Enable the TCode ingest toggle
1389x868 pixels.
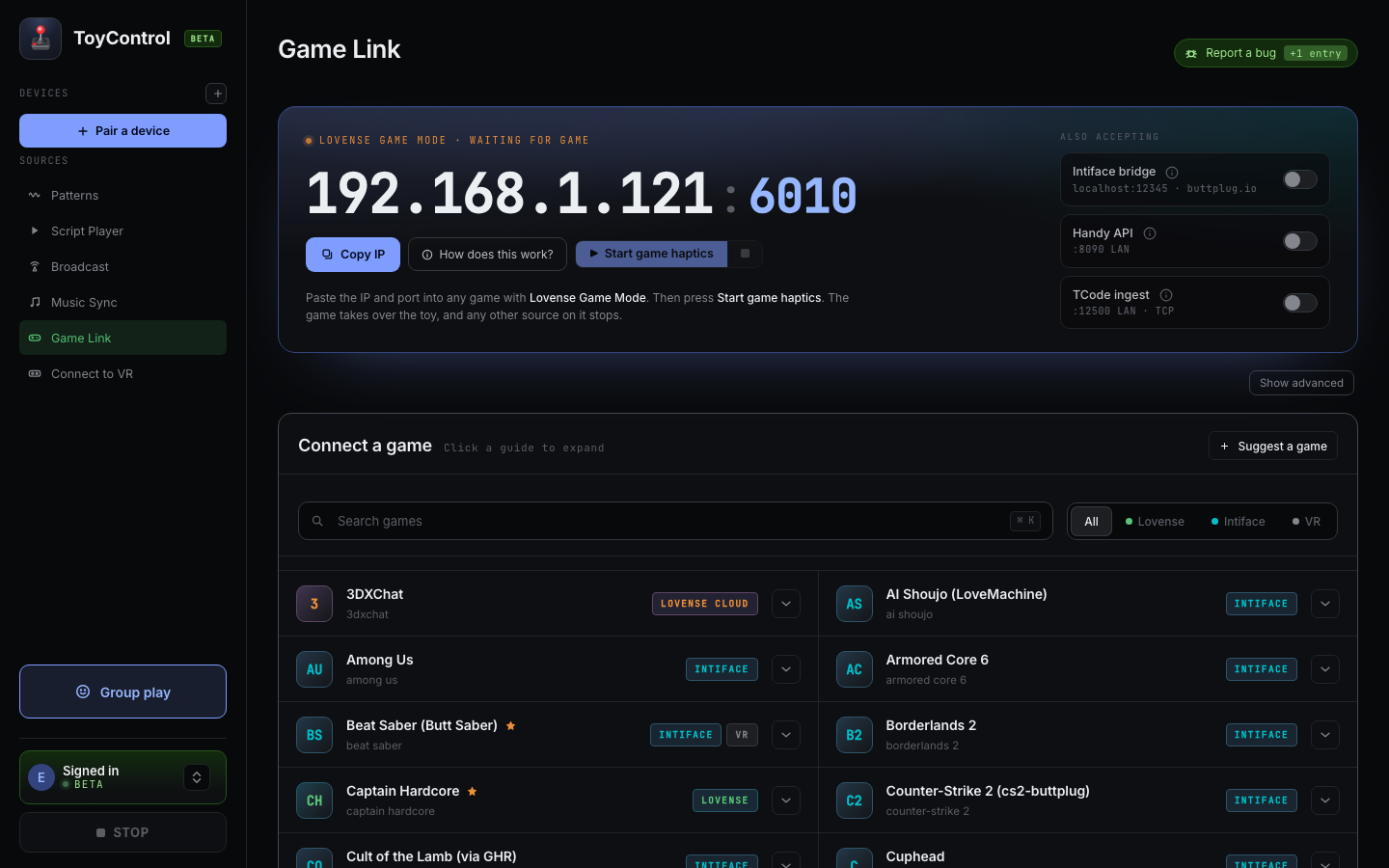pyautogui.click(x=1300, y=303)
